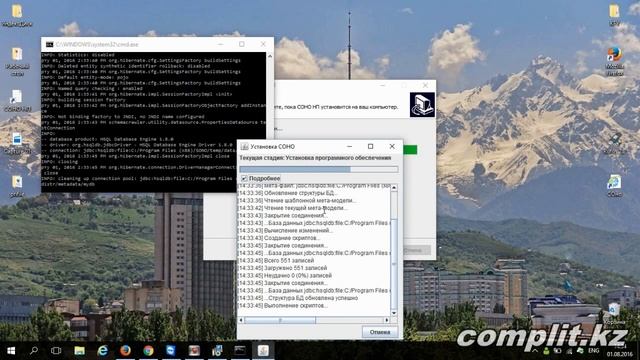640x360 pixels.
Task: Click log scroll-down arrow
Action: 394,313
